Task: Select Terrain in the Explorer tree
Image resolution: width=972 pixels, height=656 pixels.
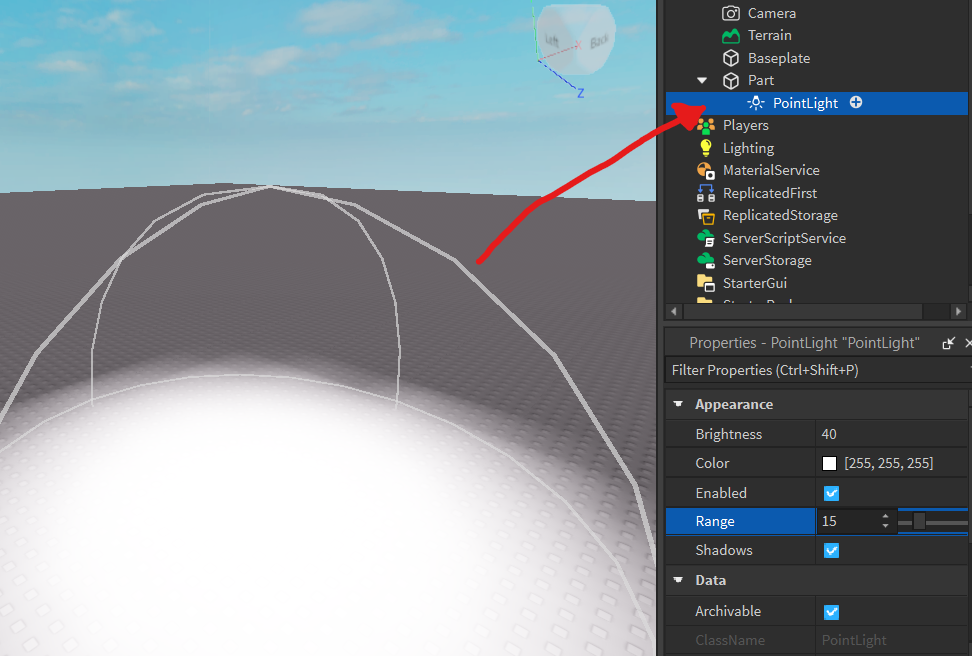Action: 769,35
